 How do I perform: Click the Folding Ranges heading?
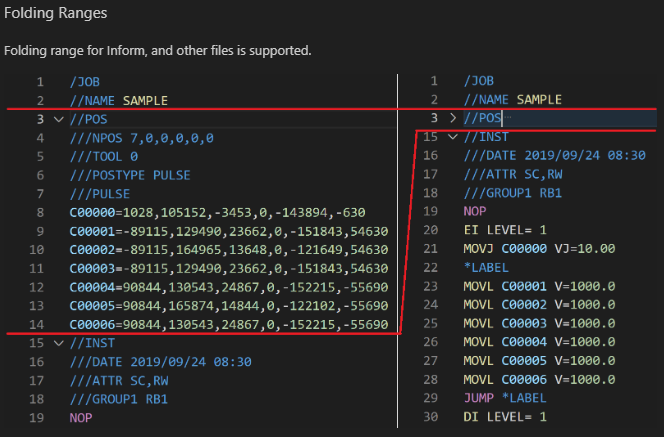[55, 13]
